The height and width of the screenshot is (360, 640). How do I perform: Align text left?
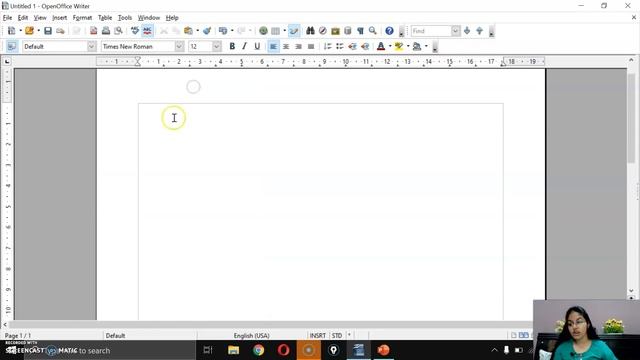click(x=273, y=46)
